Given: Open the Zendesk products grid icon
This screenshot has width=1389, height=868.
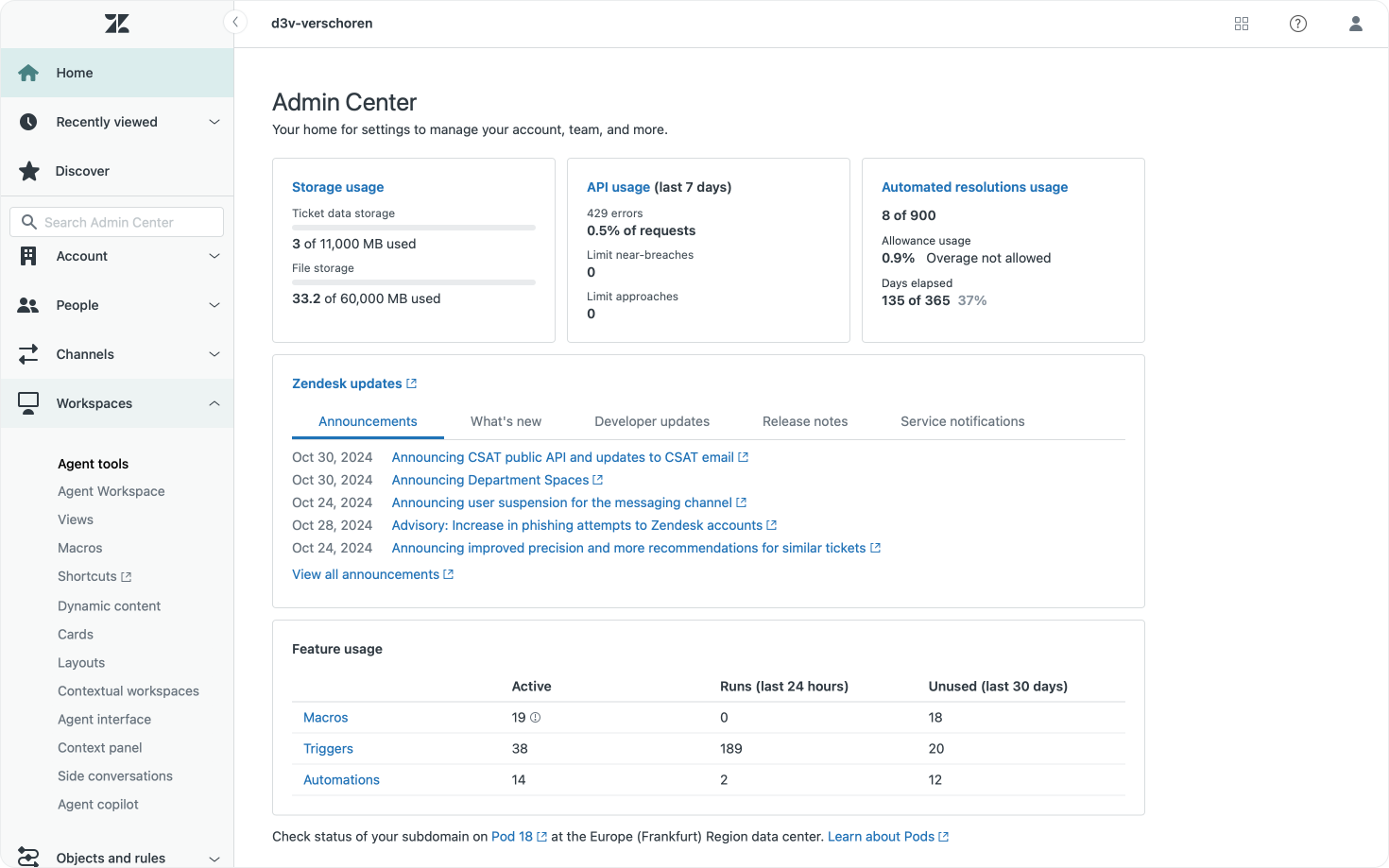Looking at the screenshot, I should pos(1242,24).
